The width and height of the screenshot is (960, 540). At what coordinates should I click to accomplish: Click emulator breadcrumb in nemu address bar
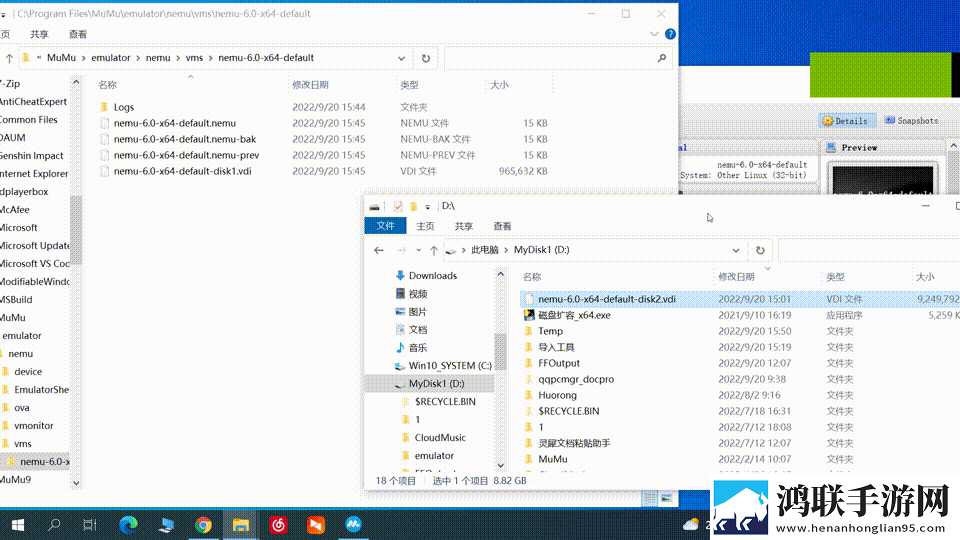coord(111,58)
